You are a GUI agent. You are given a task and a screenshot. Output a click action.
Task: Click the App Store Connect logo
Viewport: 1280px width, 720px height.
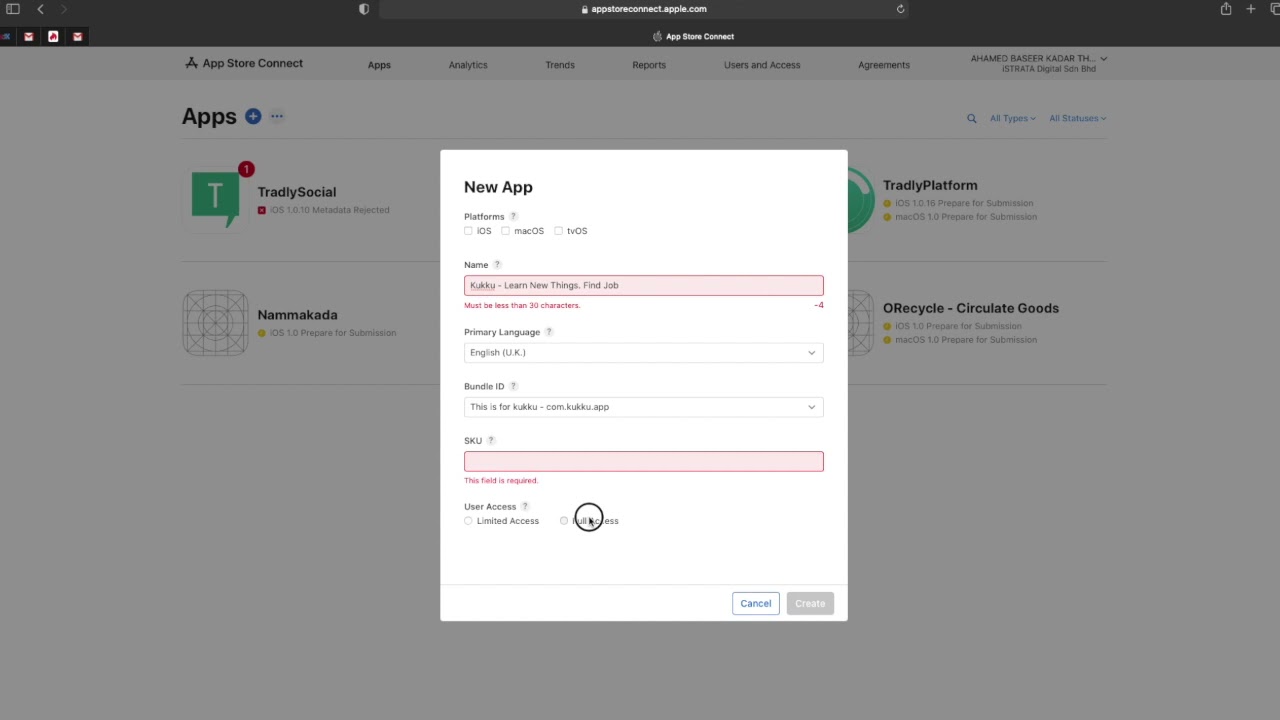pos(244,63)
